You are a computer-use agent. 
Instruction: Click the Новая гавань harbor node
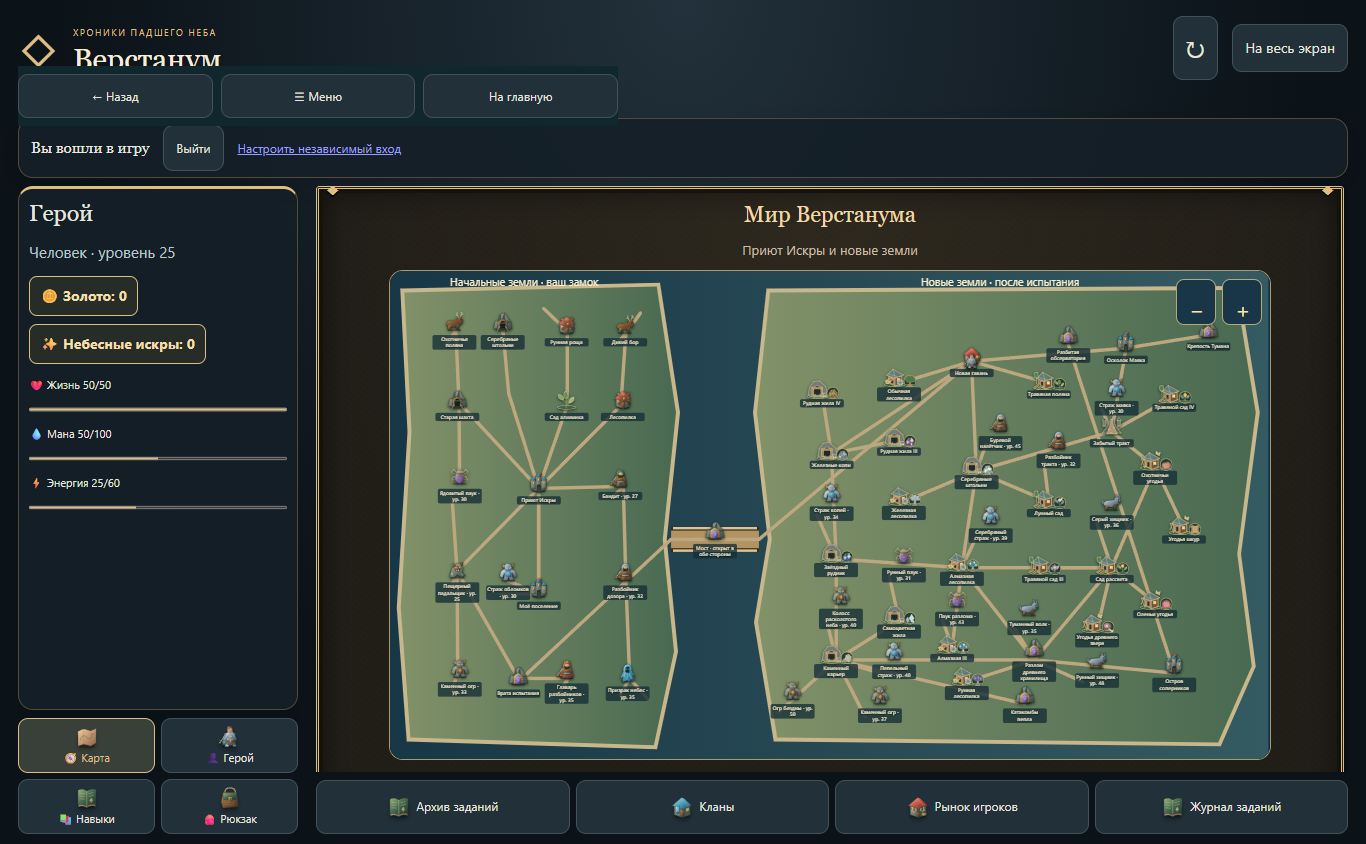971,358
